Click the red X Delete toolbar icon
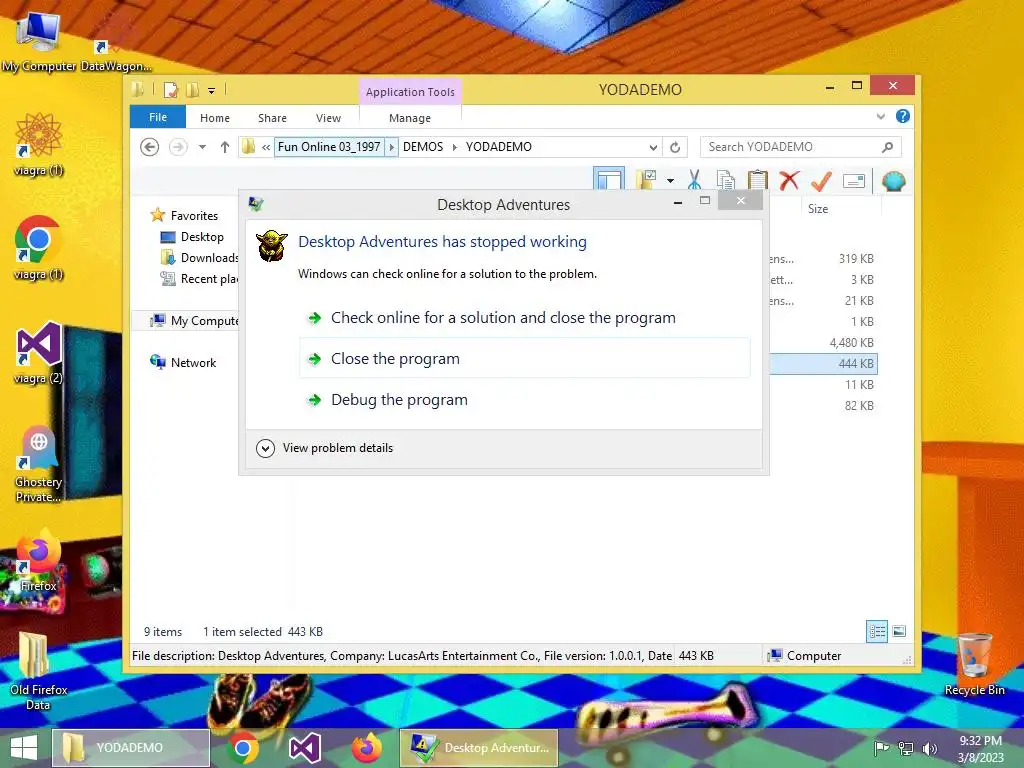The height and width of the screenshot is (768, 1024). (789, 180)
